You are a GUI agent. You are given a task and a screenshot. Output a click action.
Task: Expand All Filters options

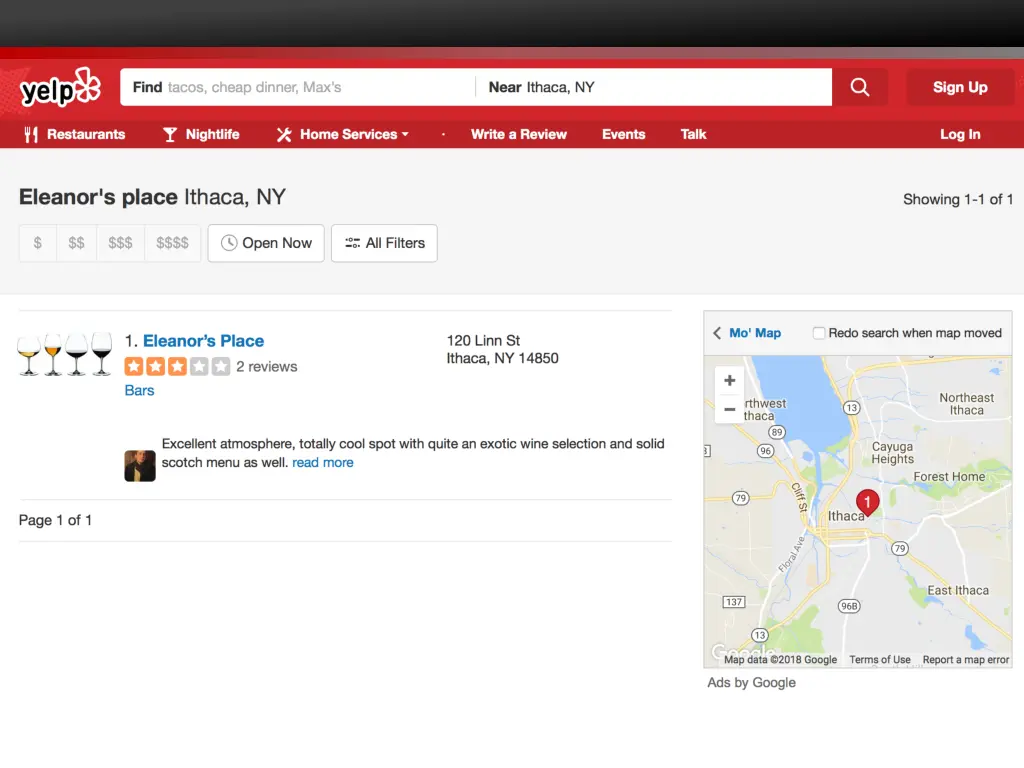coord(384,243)
